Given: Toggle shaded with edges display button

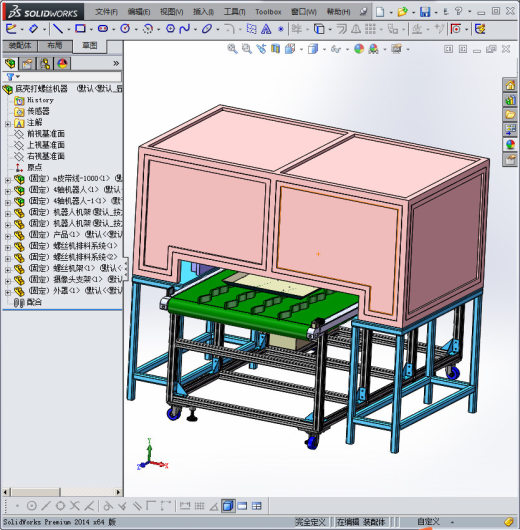Looking at the screenshot, I should [228, 506].
